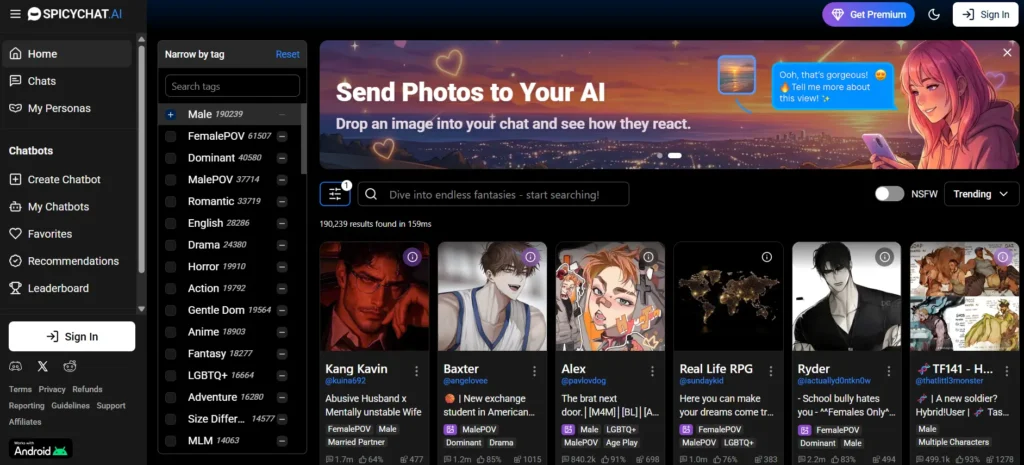1024x465 pixels.
Task: Check the English tag checkbox
Action: point(170,223)
